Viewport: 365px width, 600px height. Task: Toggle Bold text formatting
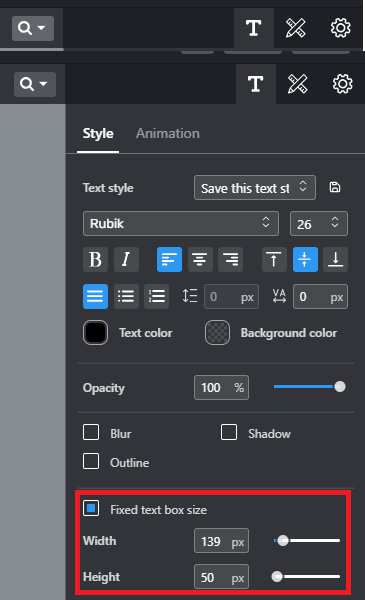(95, 259)
